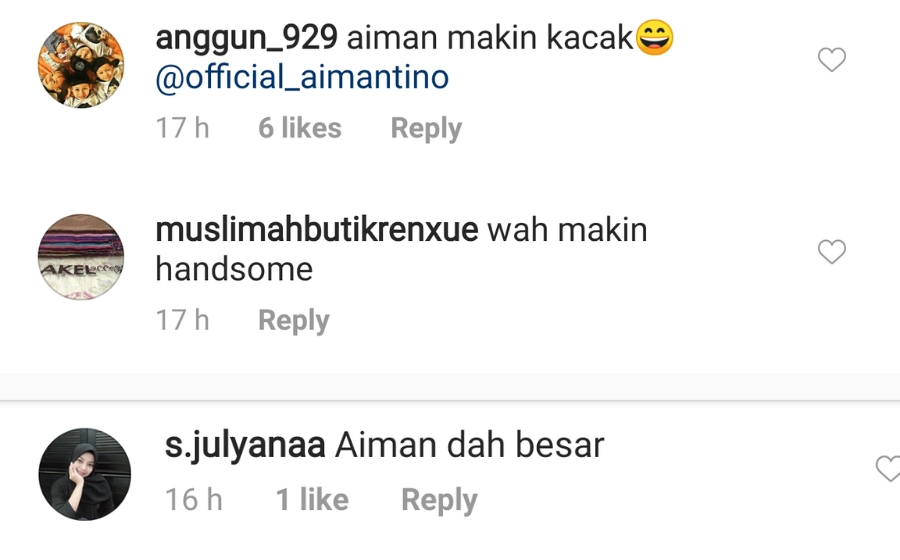
Task: View who gave 1 like
Action: tap(312, 499)
